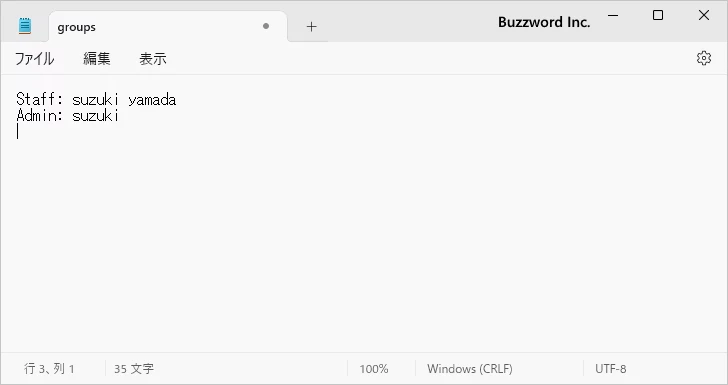Screen dimensions: 728x385
Task: Click the 35 文字 character count
Action: click(134, 369)
